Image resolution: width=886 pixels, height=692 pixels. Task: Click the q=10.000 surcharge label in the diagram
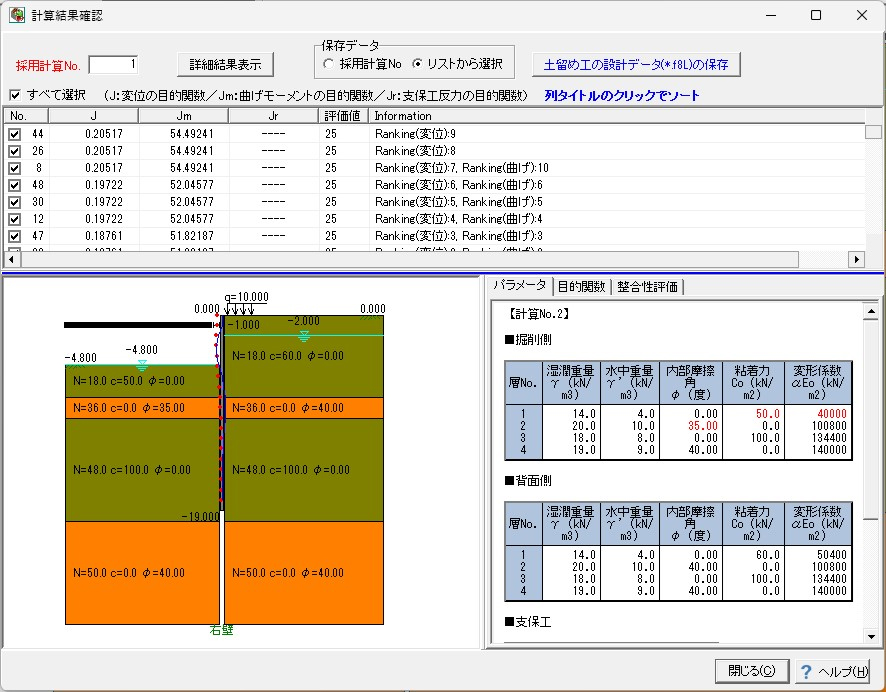point(246,297)
